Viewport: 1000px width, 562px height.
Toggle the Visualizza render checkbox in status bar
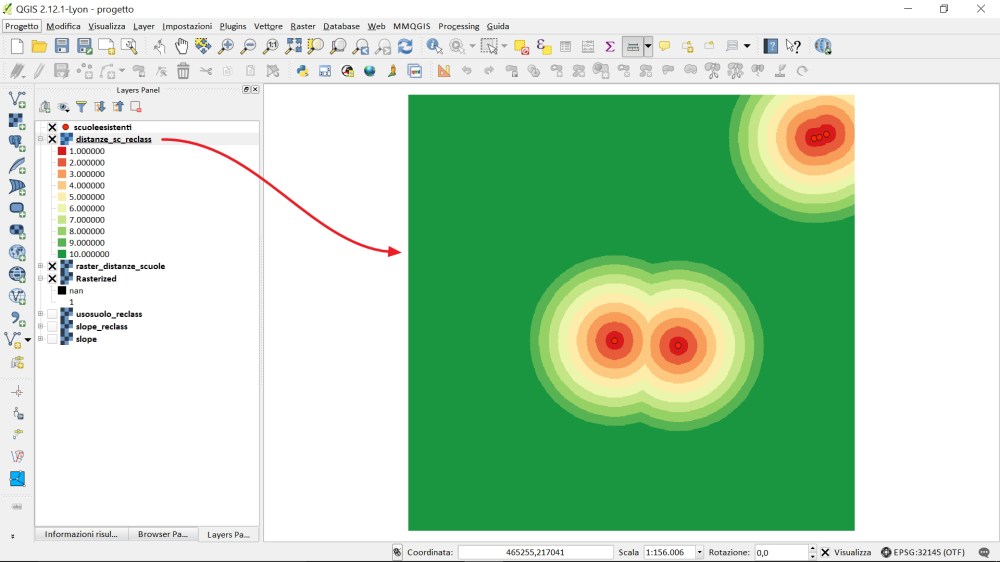point(825,552)
